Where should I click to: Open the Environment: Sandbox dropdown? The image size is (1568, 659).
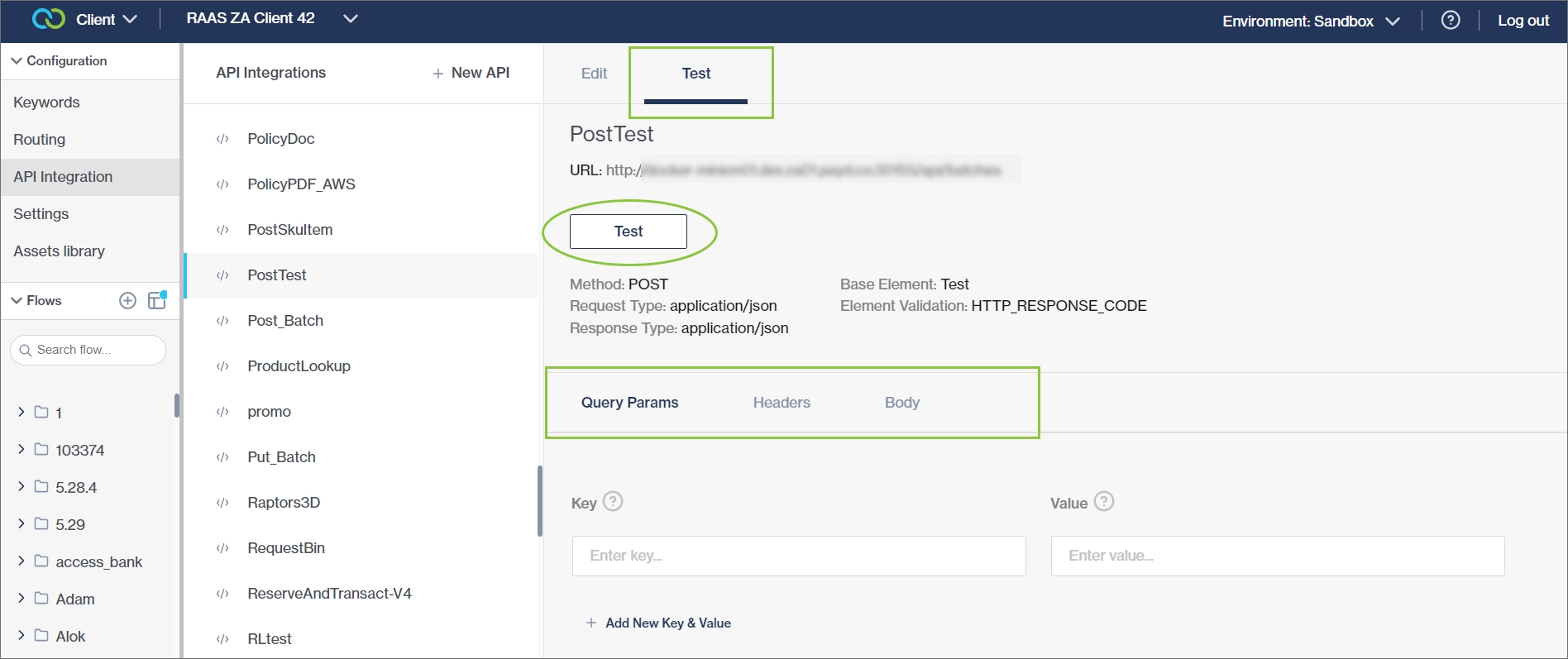[1311, 21]
